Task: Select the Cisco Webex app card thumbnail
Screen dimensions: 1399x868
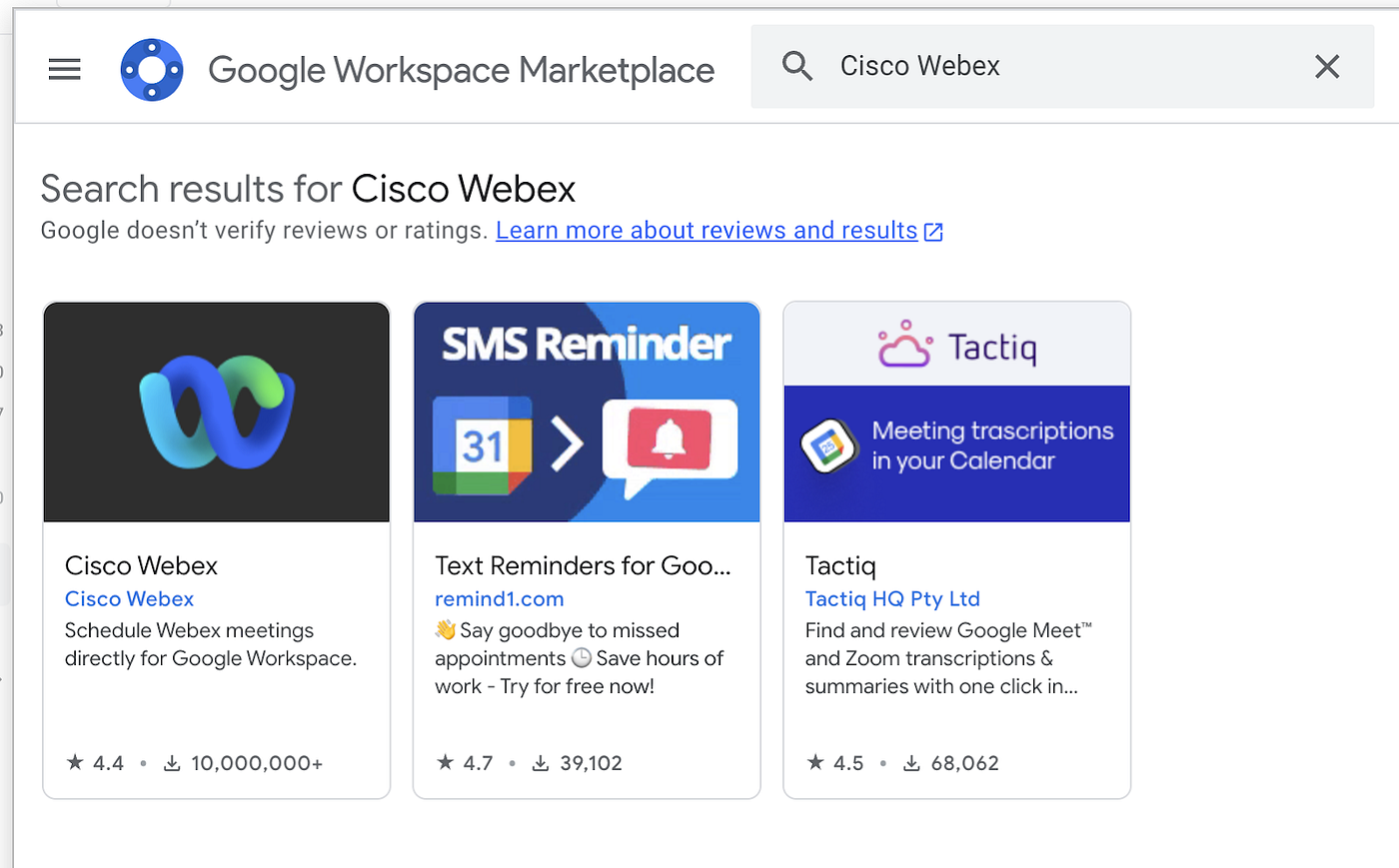Action: pyautogui.click(x=216, y=412)
